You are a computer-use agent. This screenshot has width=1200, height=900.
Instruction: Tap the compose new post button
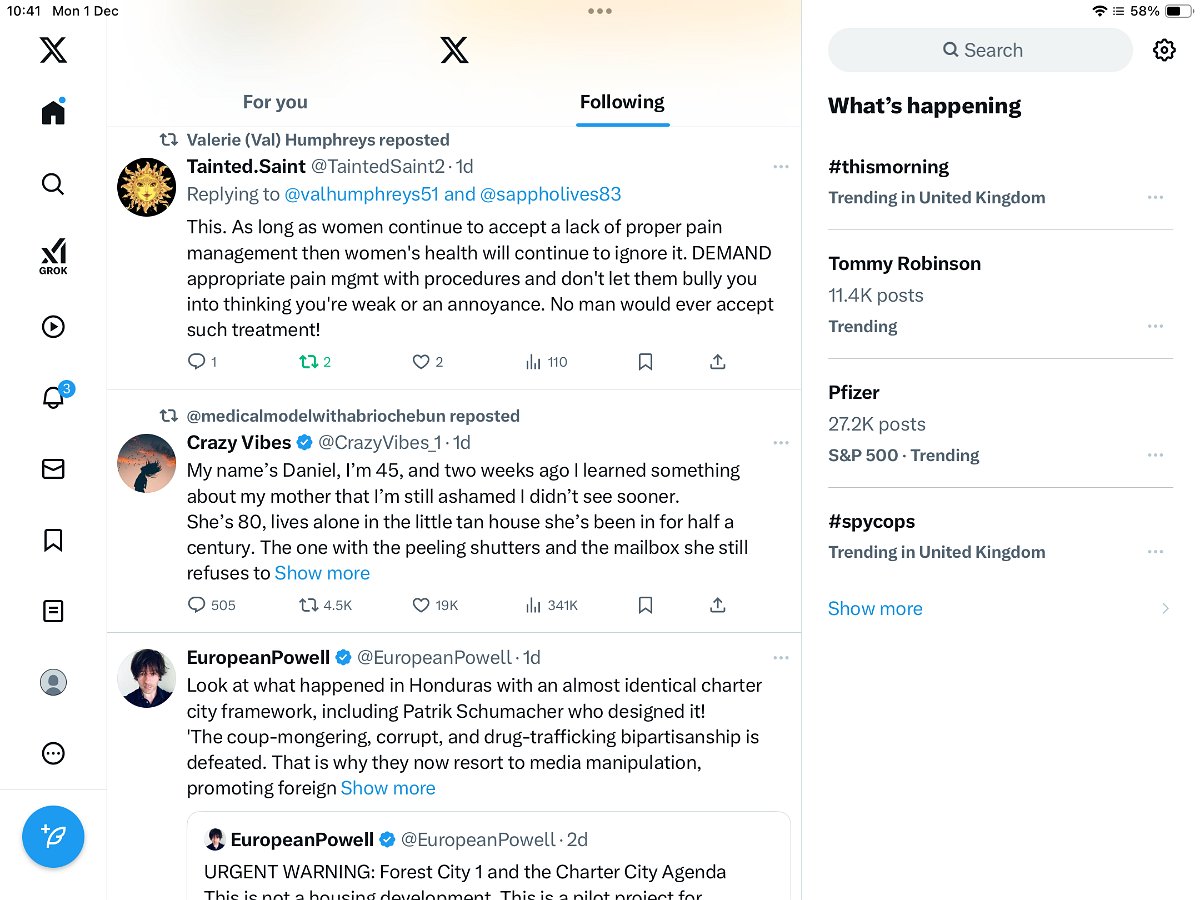click(x=53, y=837)
